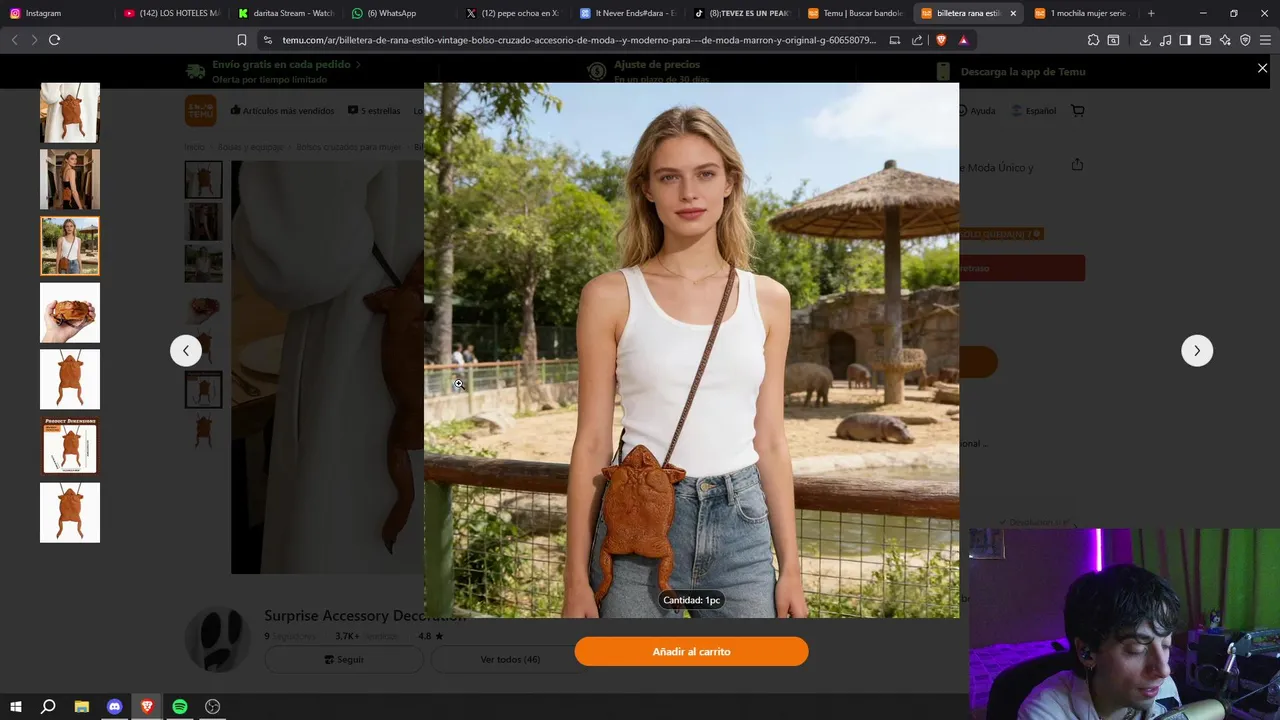Open the browser extensions puzzle icon
1280x720 pixels.
point(1093,40)
